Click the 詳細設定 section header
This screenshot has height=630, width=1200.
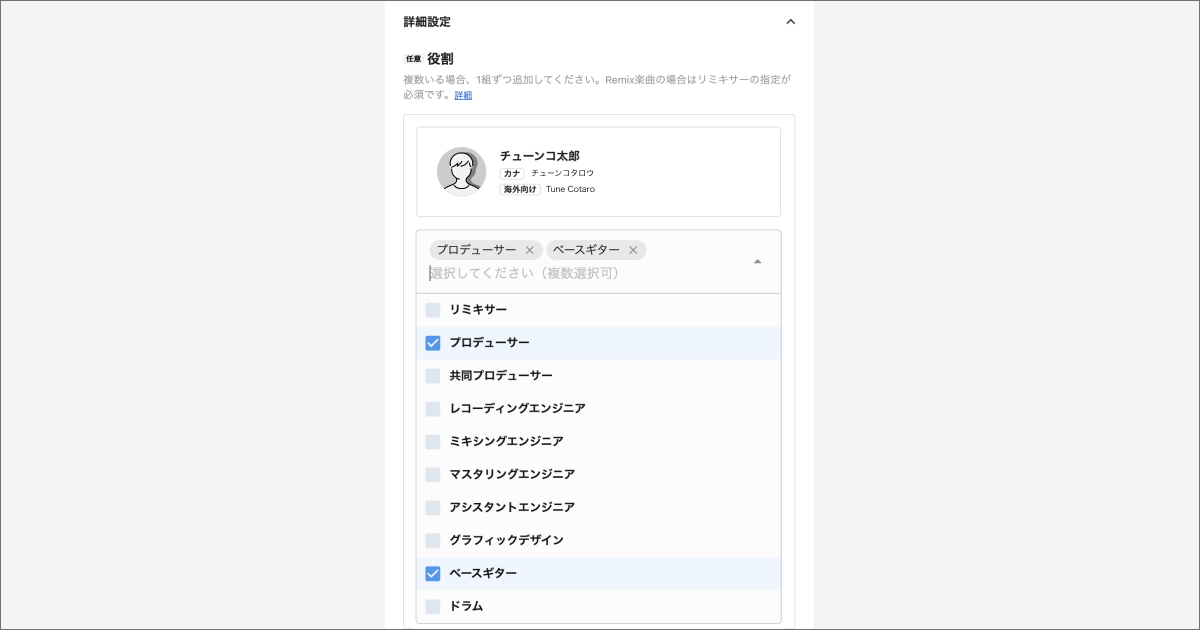[427, 22]
